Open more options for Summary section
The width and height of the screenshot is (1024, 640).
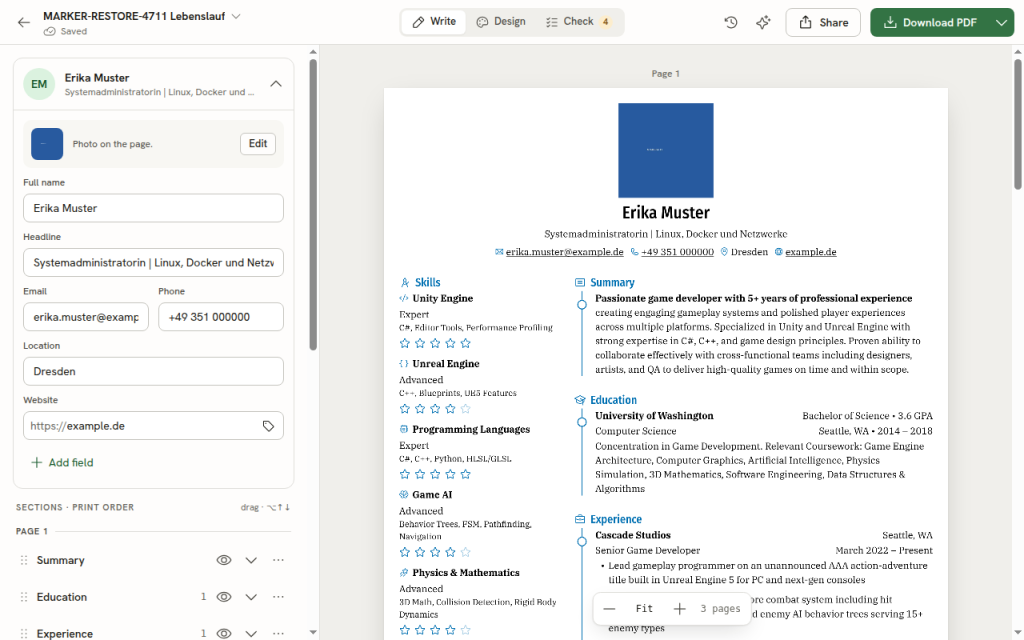tap(278, 560)
